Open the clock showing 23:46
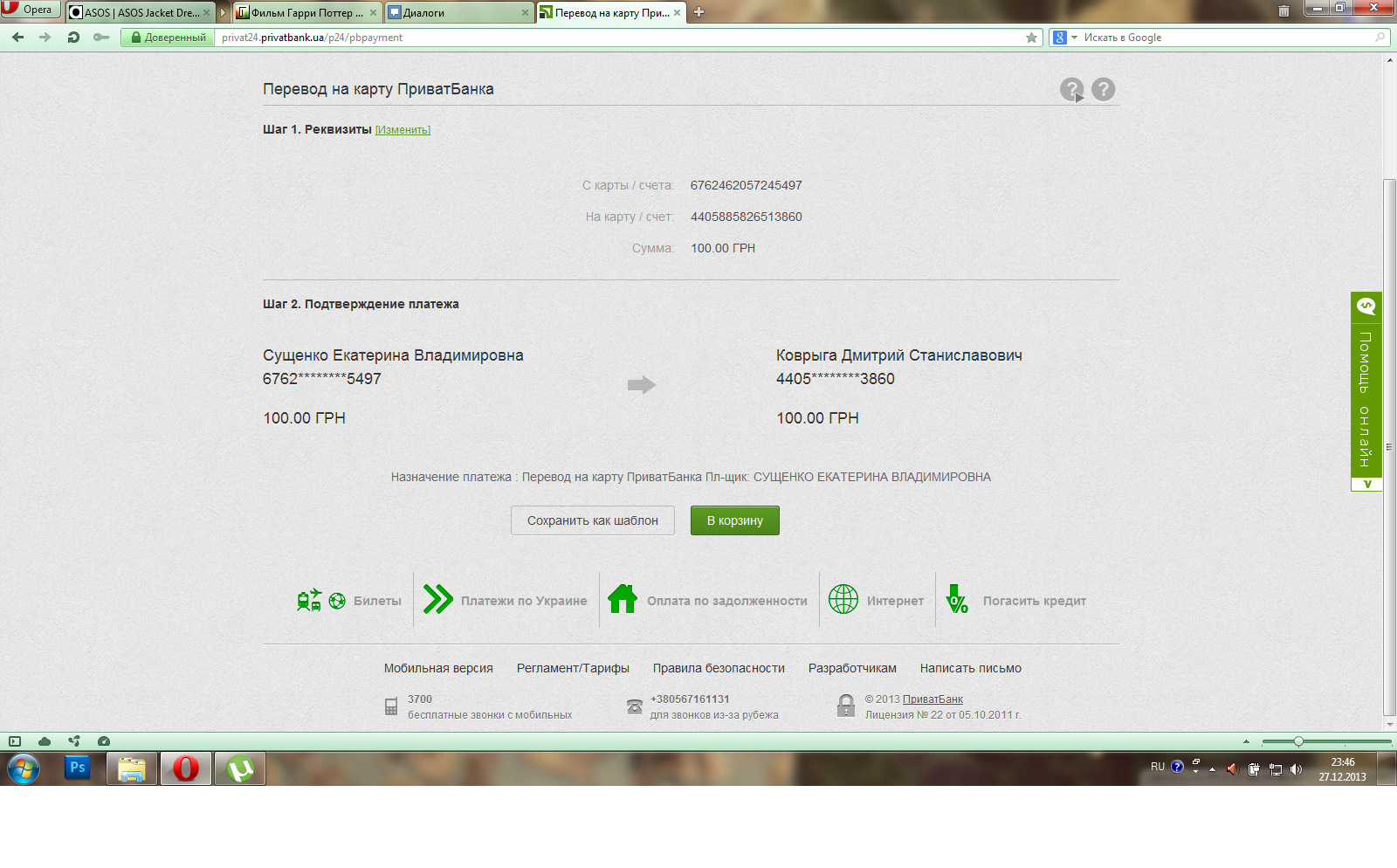This screenshot has height=868, width=1397. pyautogui.click(x=1342, y=769)
